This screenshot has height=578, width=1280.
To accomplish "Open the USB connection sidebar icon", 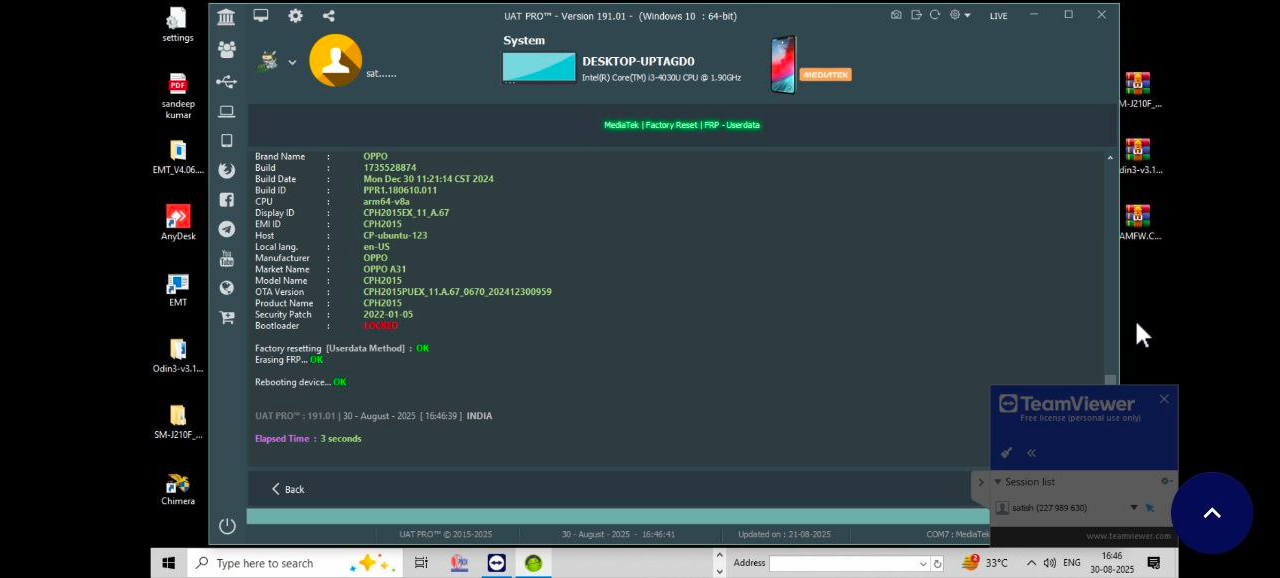I will click(226, 81).
